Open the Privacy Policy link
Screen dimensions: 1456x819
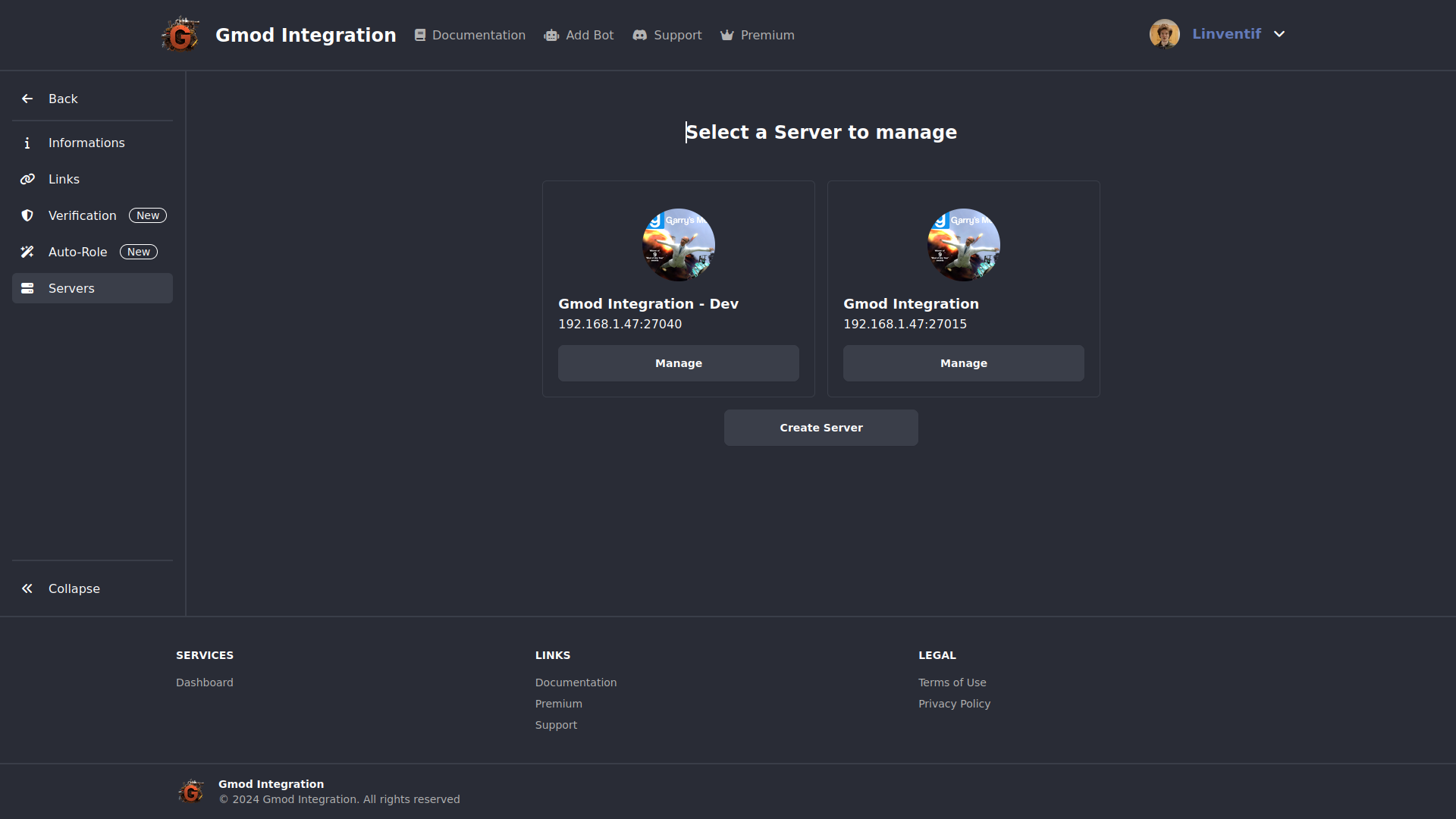955,704
